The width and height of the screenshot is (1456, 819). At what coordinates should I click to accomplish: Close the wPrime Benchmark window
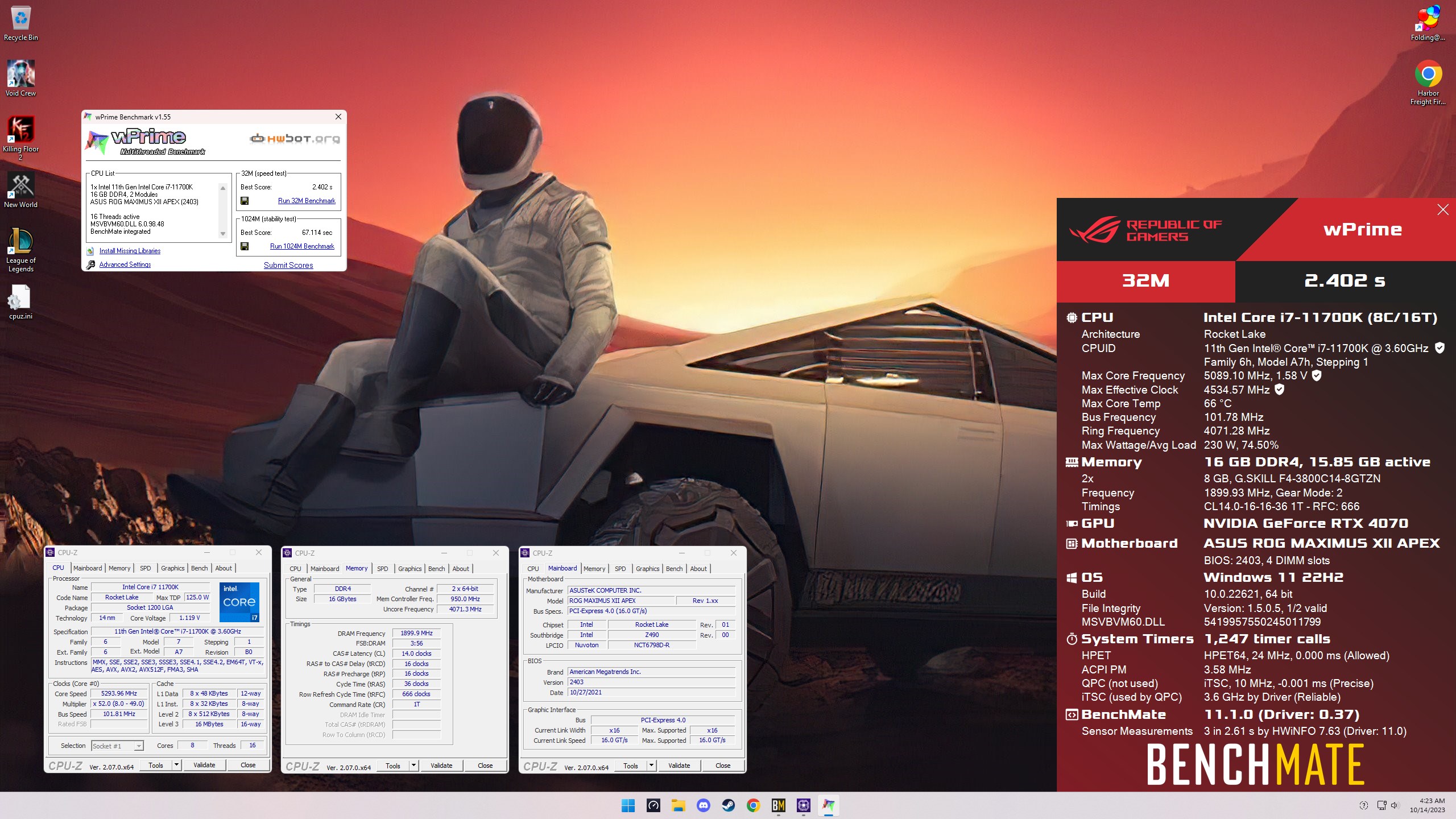point(338,117)
